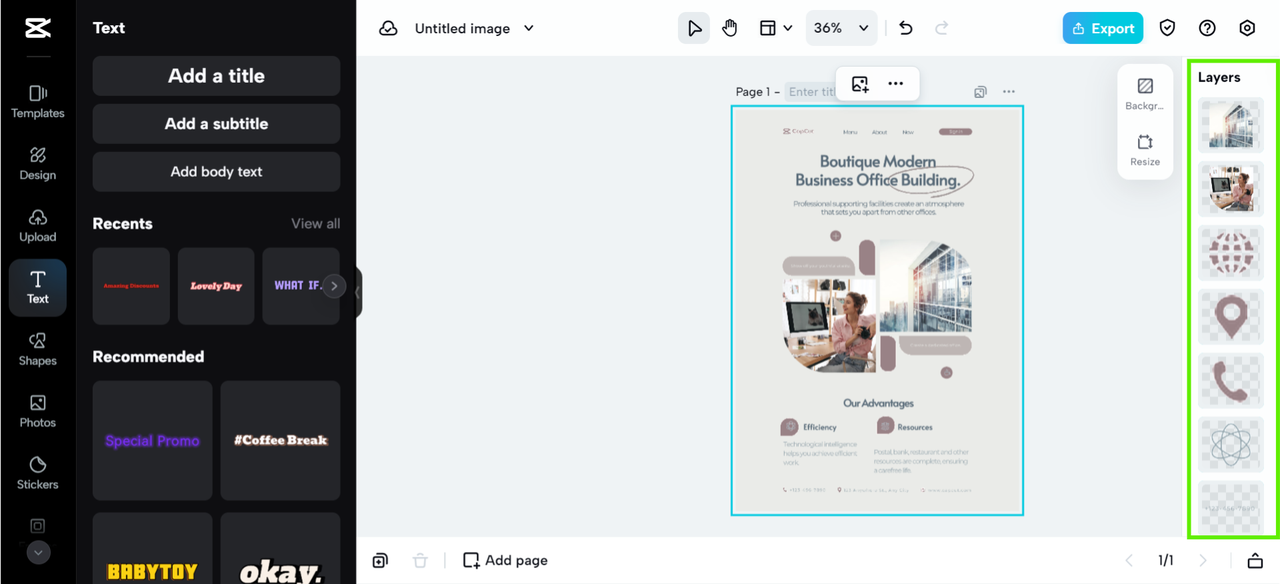
Task: Open the shield privacy icon
Action: [1167, 28]
